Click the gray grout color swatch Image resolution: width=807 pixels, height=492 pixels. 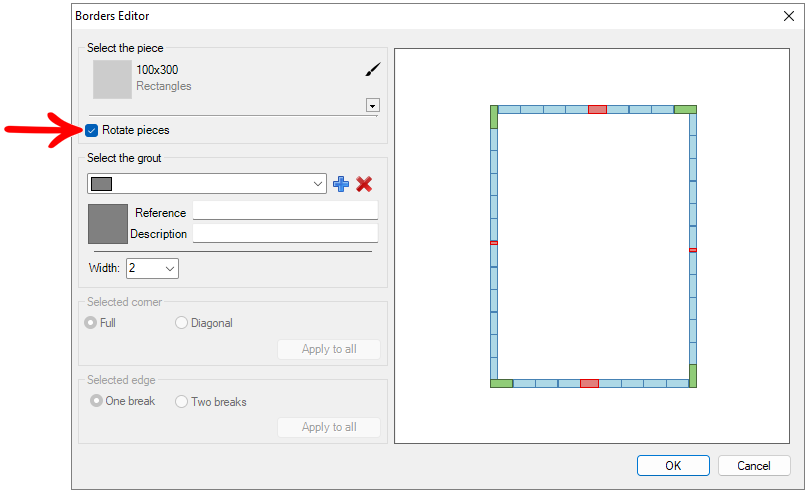click(108, 224)
